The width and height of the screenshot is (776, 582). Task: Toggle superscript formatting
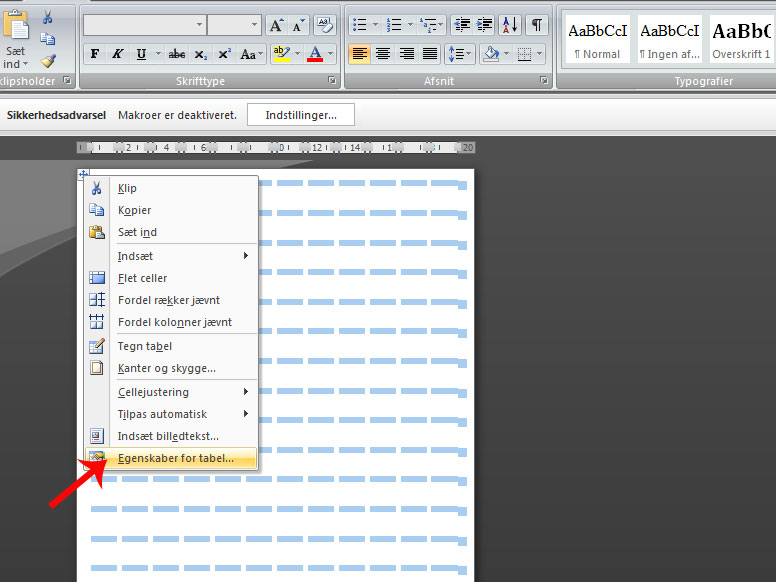click(224, 54)
